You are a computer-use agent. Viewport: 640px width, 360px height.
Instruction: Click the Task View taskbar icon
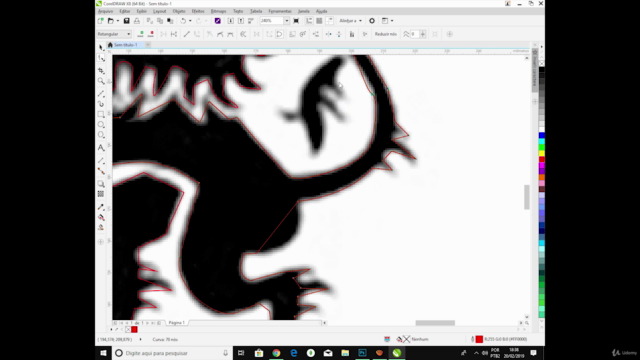(241, 353)
